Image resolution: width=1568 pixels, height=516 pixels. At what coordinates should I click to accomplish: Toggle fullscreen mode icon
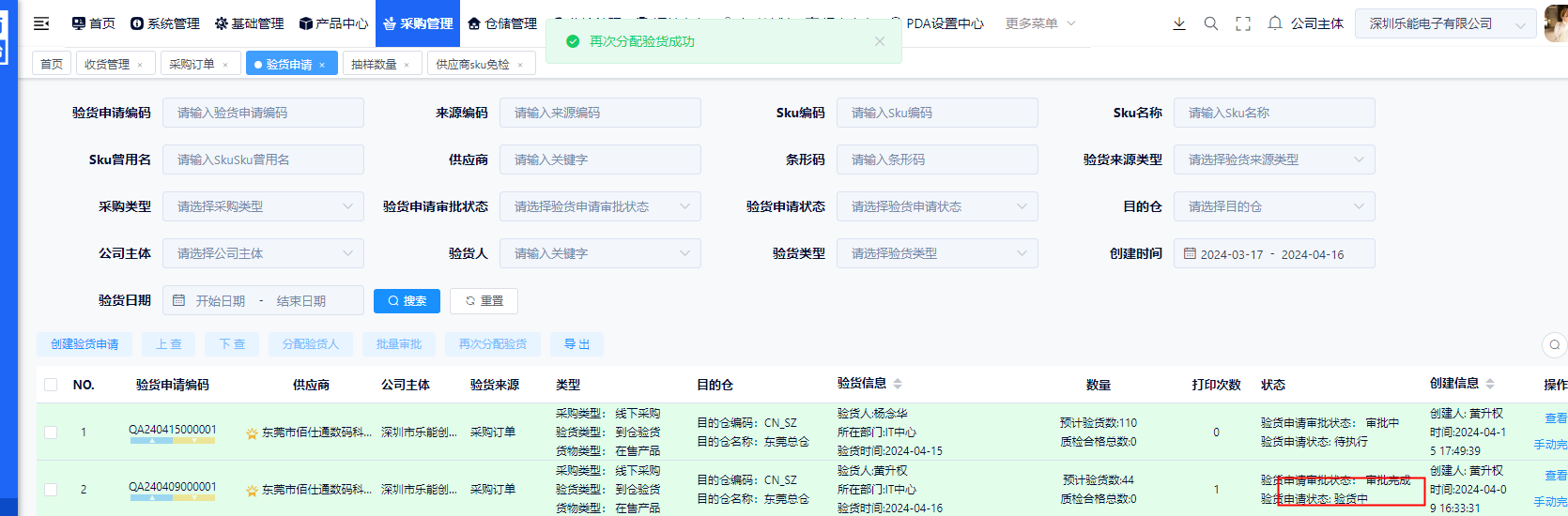[1243, 23]
